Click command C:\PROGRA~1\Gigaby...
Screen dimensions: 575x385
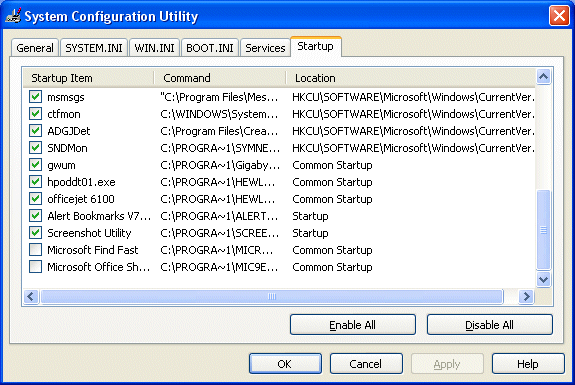pos(220,165)
